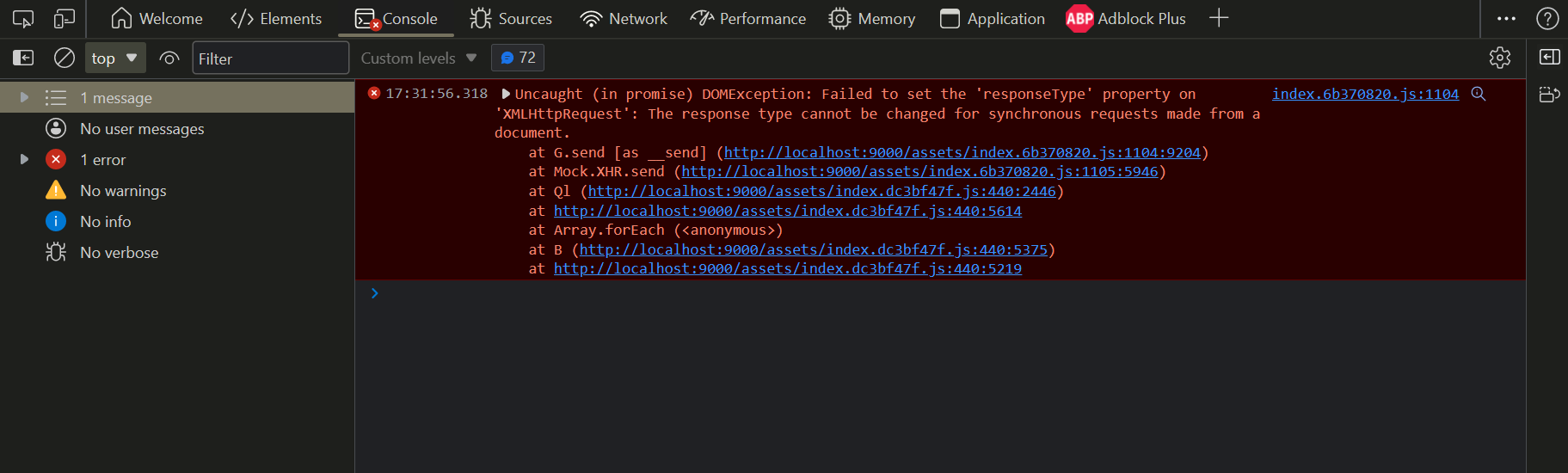The width and height of the screenshot is (1568, 473).
Task: Open console settings gear
Action: [x=1499, y=58]
